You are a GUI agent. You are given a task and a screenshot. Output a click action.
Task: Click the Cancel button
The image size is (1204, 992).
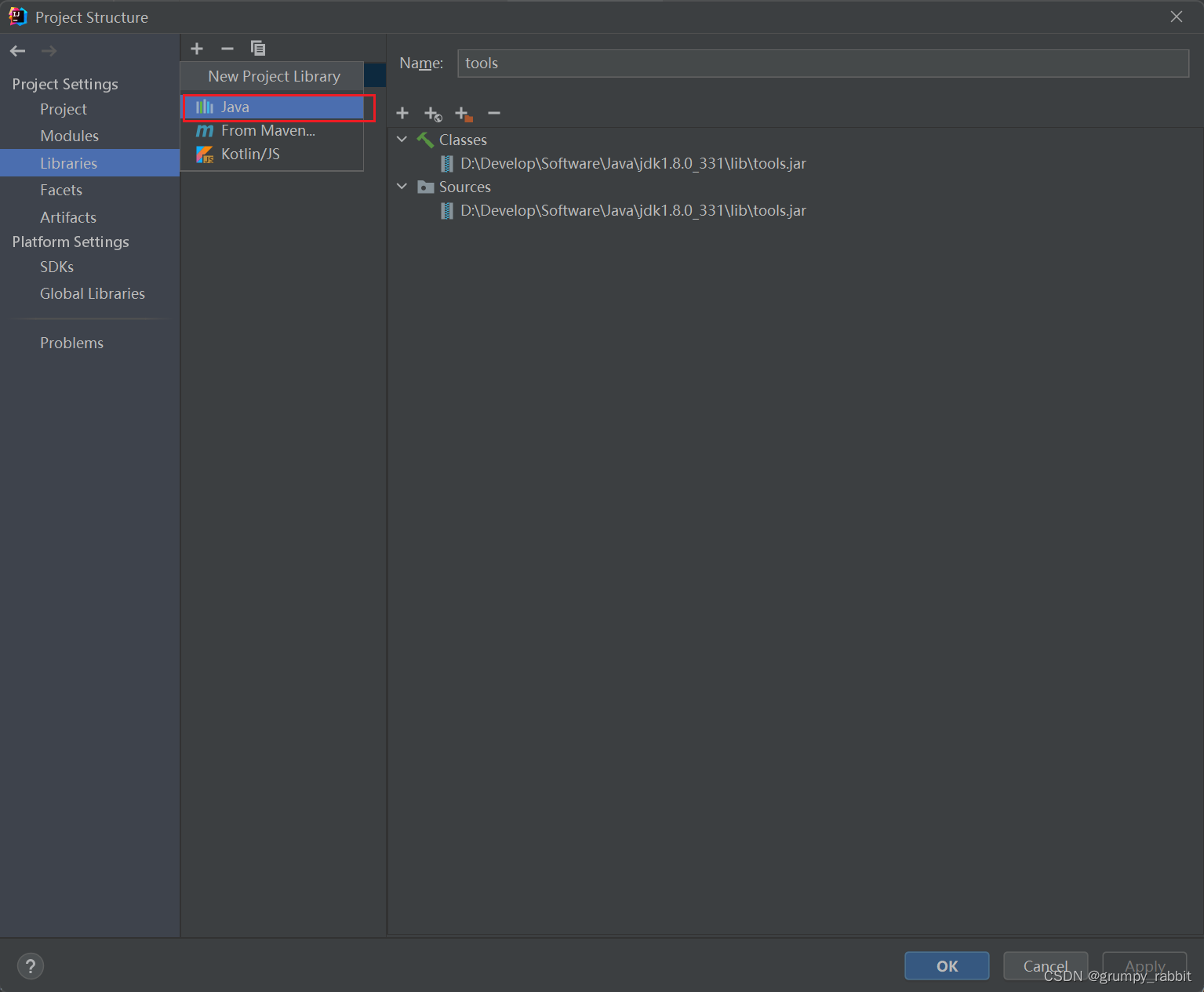click(x=1046, y=966)
